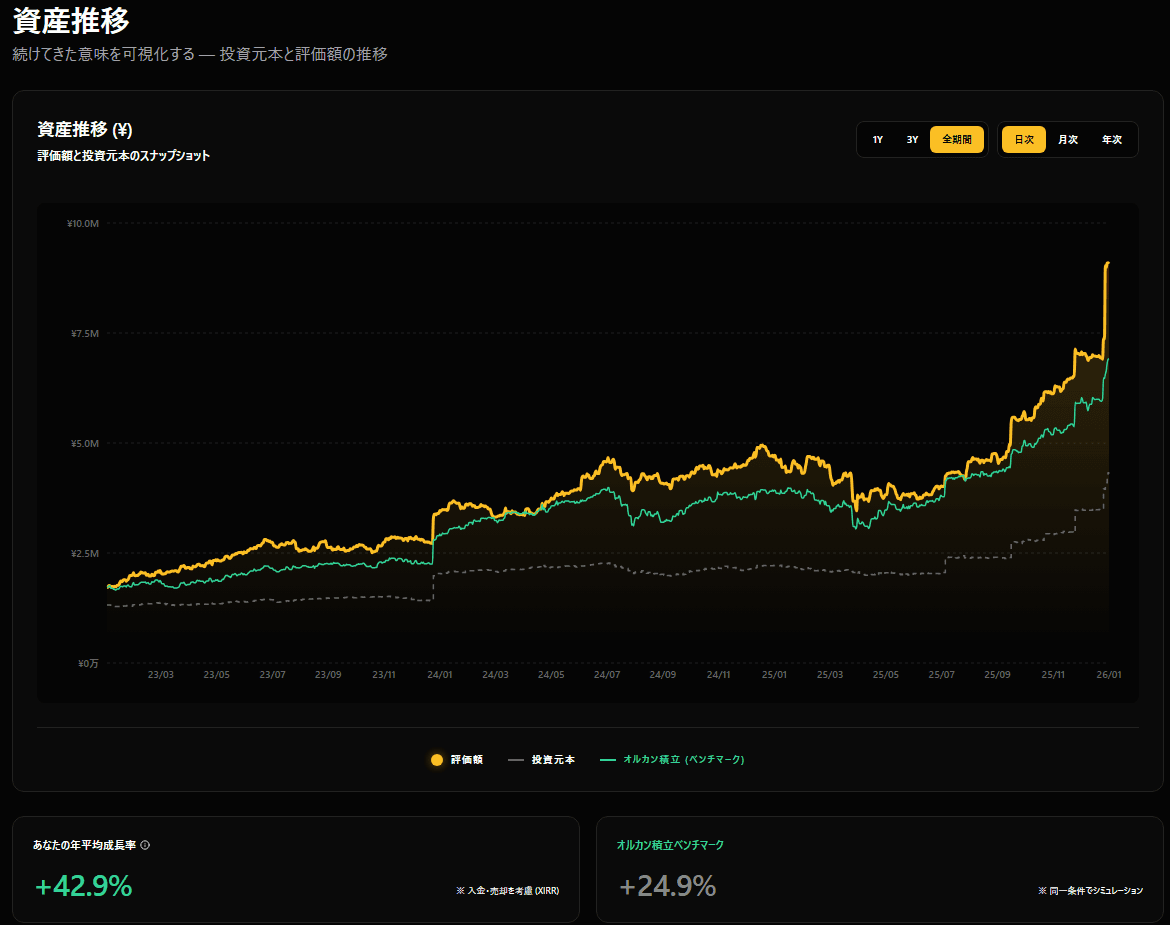Select the 1Y time range

coord(877,140)
